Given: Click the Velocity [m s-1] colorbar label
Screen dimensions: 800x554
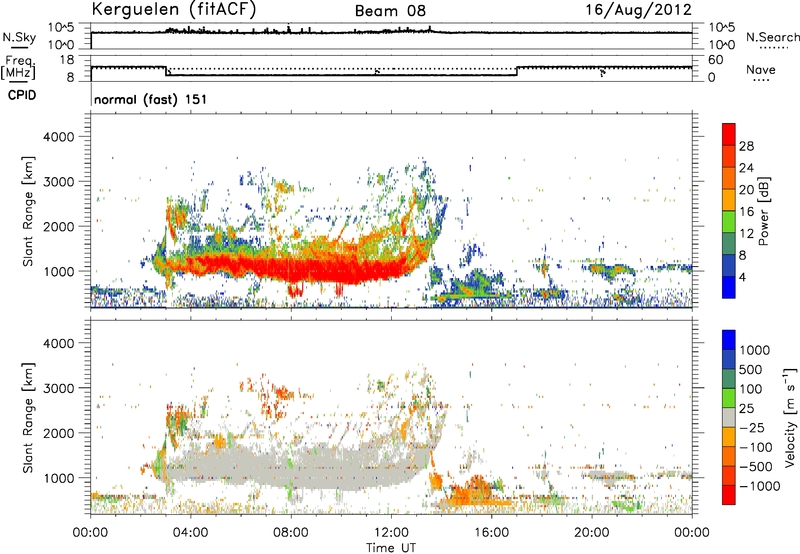Looking at the screenshot, I should coord(790,418).
